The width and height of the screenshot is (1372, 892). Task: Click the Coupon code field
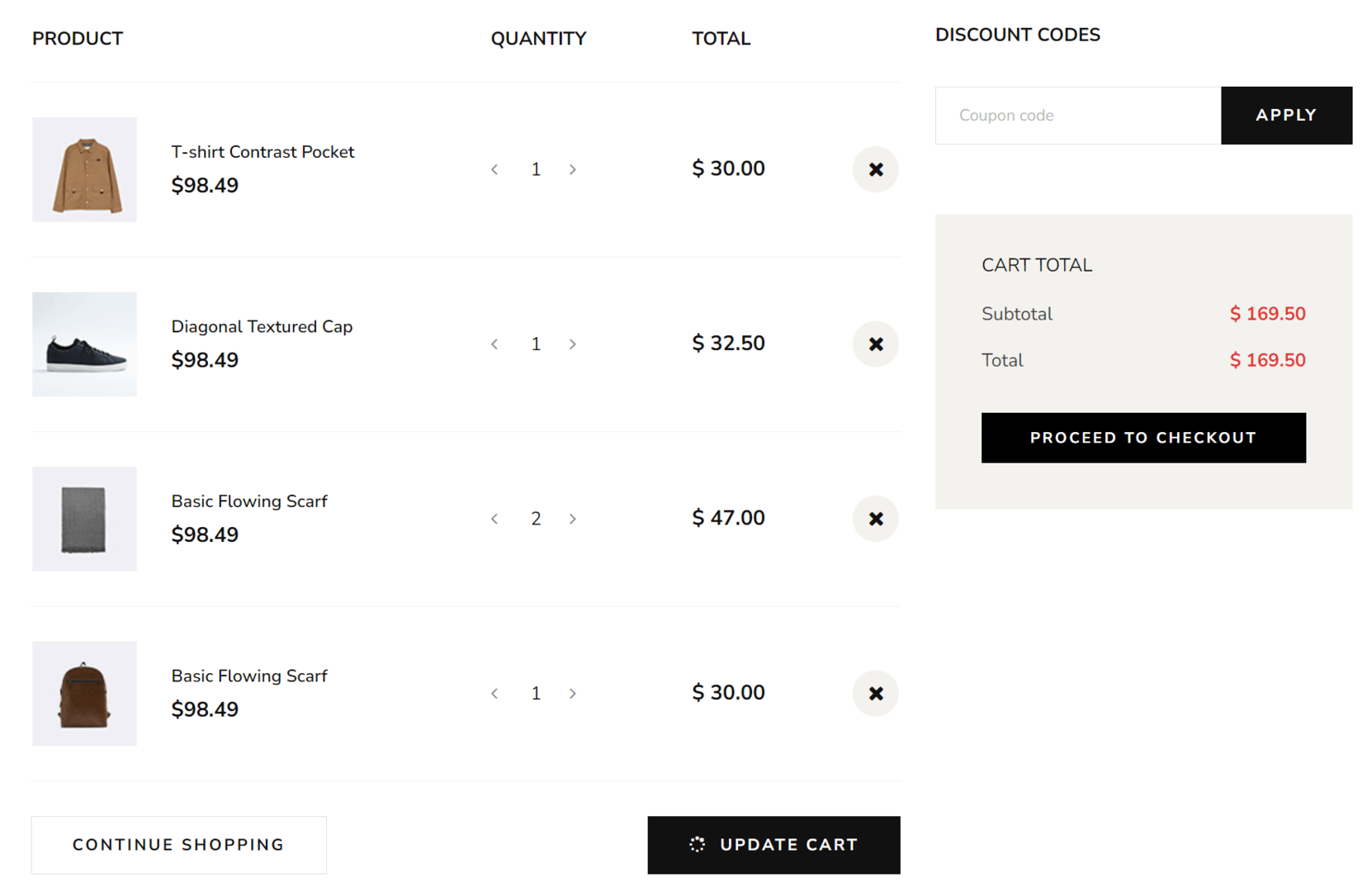click(x=1077, y=116)
